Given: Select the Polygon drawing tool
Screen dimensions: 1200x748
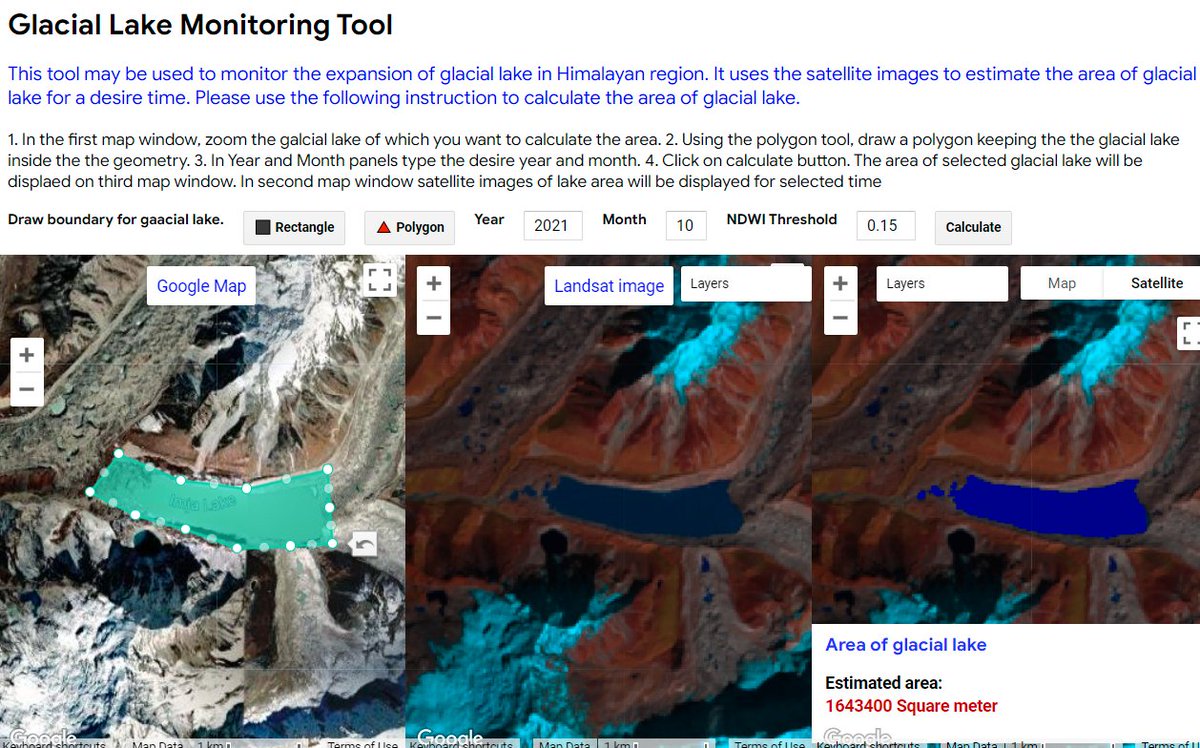Looking at the screenshot, I should point(410,227).
